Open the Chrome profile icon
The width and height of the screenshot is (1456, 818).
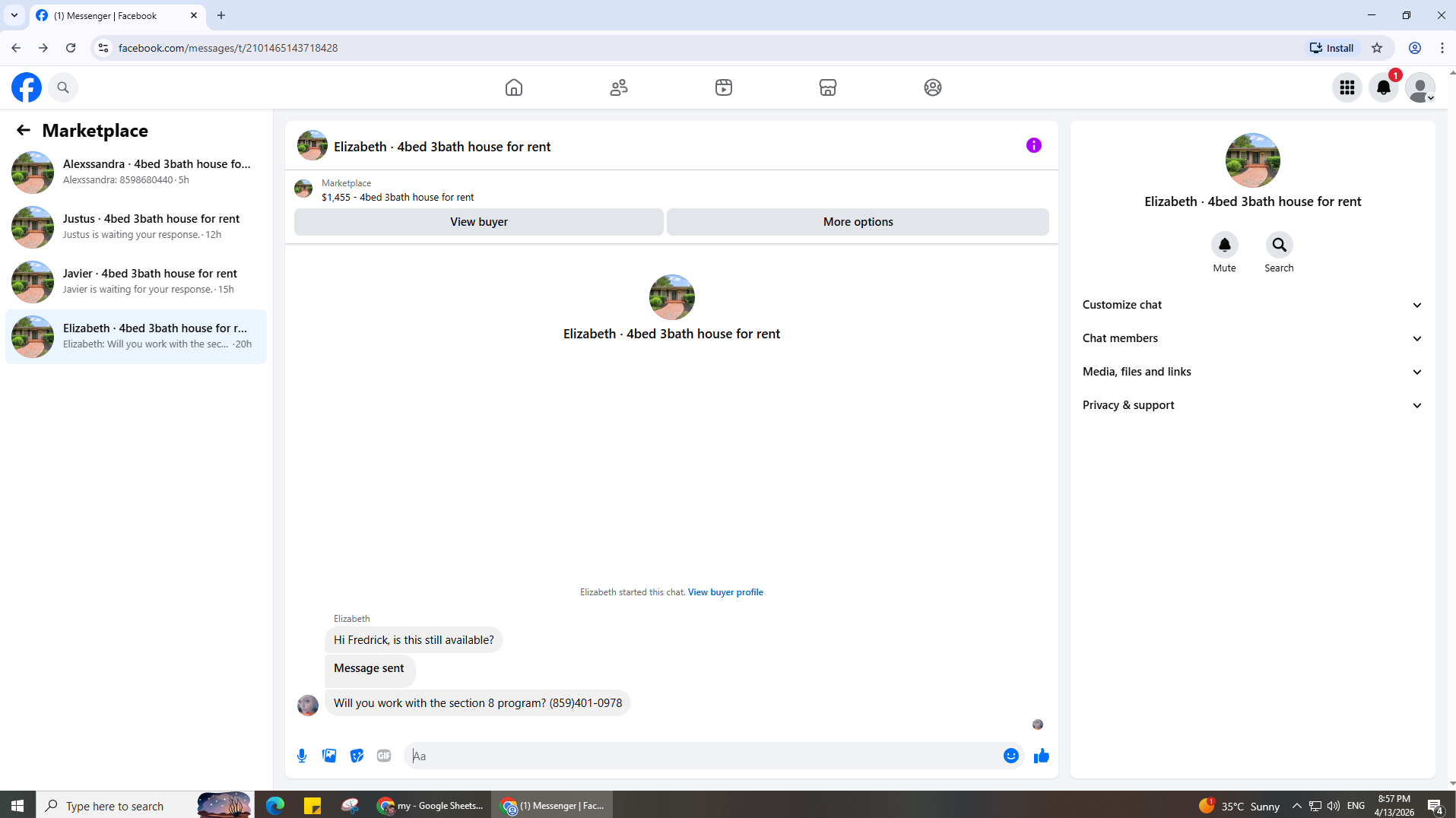click(1415, 48)
